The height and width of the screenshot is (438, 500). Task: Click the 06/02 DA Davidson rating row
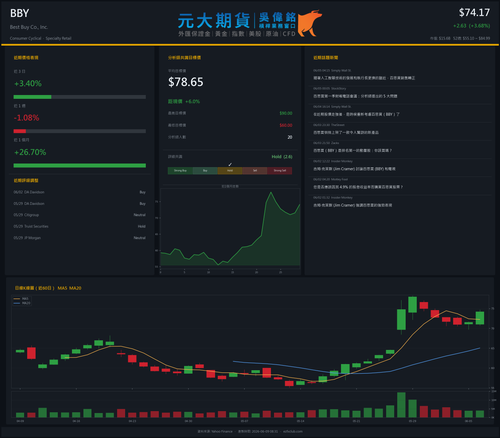tap(80, 192)
